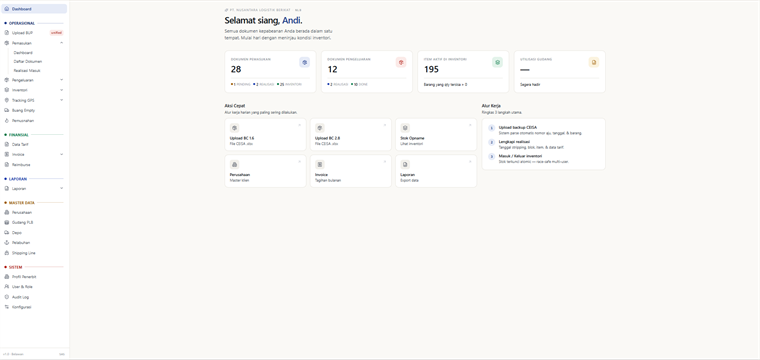Click the Segera hadir text on Utilisasi Gudang

tap(529, 84)
